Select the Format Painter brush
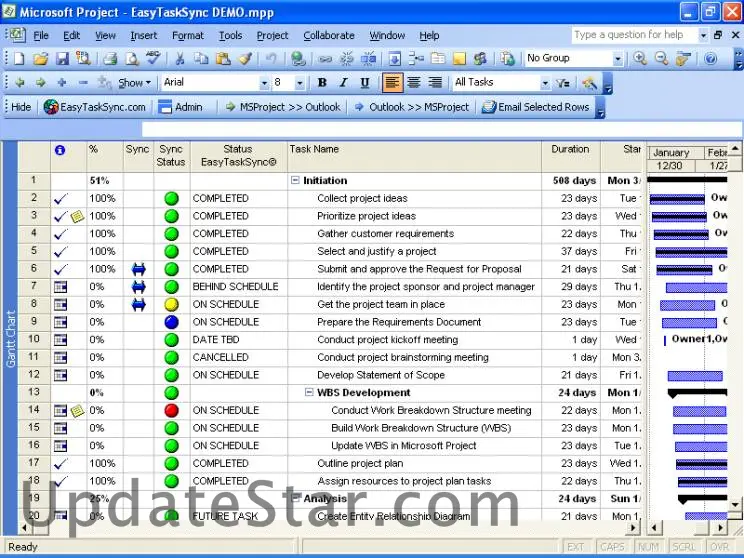The height and width of the screenshot is (558, 744). point(245,59)
